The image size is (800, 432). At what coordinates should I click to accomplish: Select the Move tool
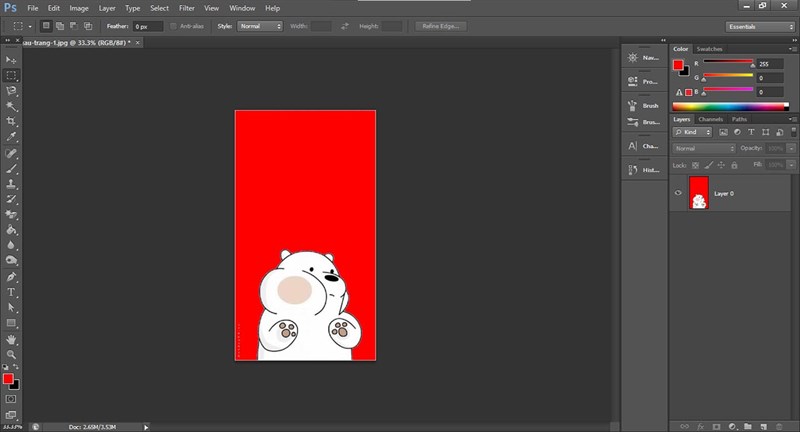[x=11, y=60]
